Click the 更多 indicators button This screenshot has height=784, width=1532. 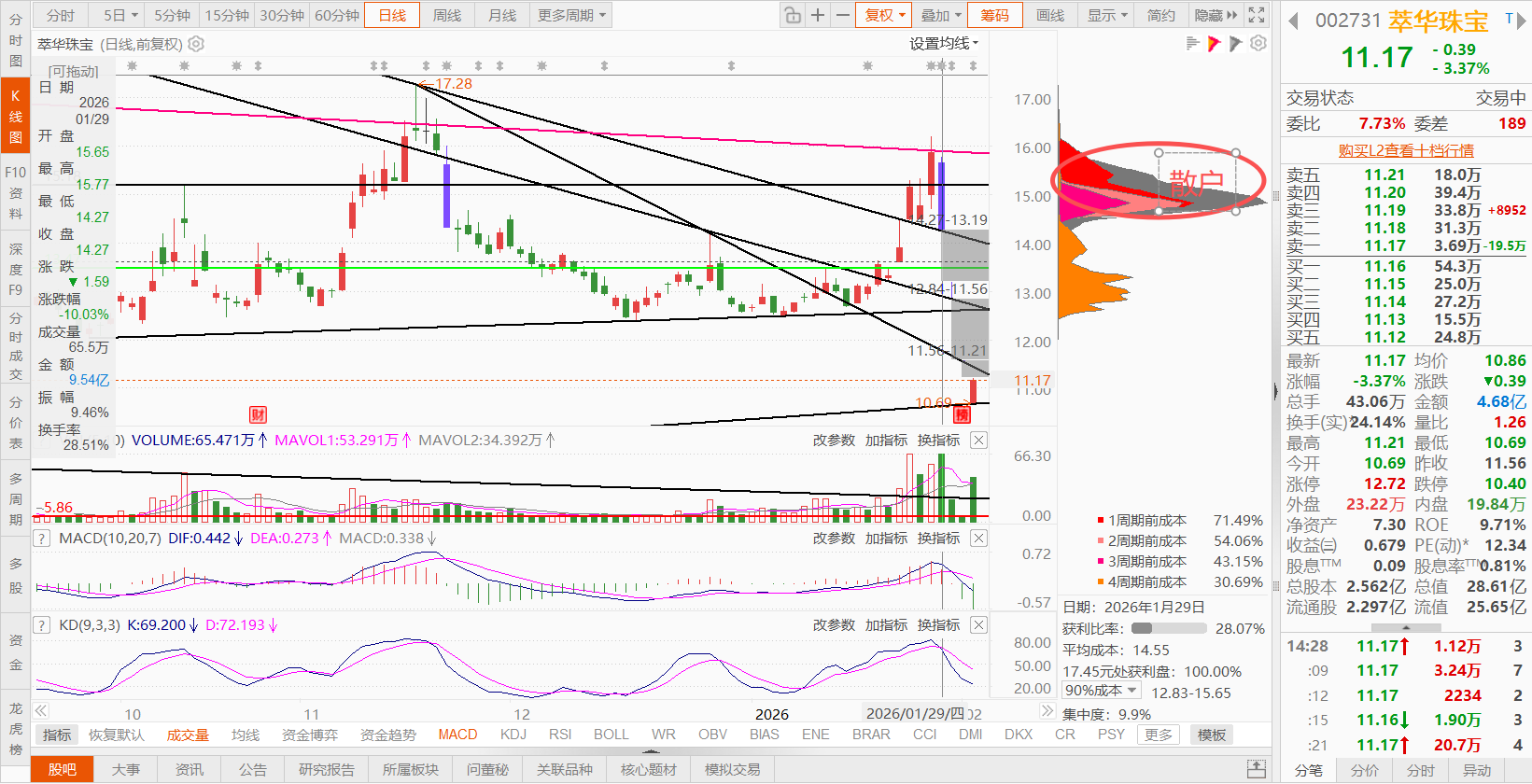[x=1159, y=735]
